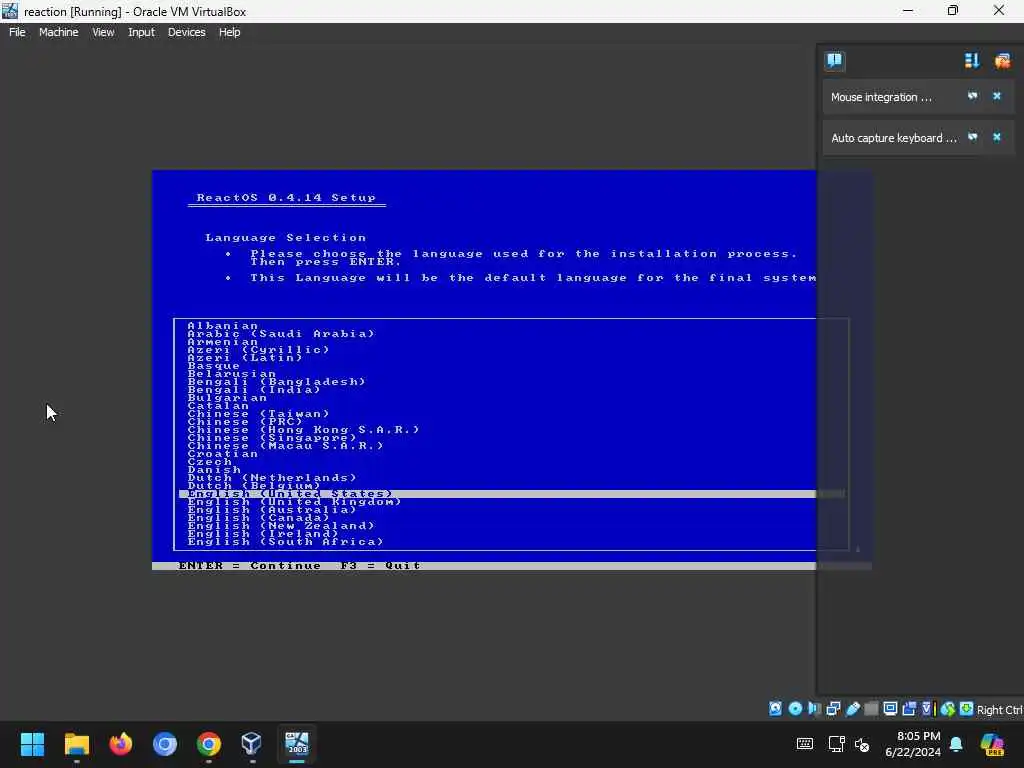Image resolution: width=1024 pixels, height=768 pixels.
Task: Select Dutch (Netherlands) language
Action: (x=272, y=477)
